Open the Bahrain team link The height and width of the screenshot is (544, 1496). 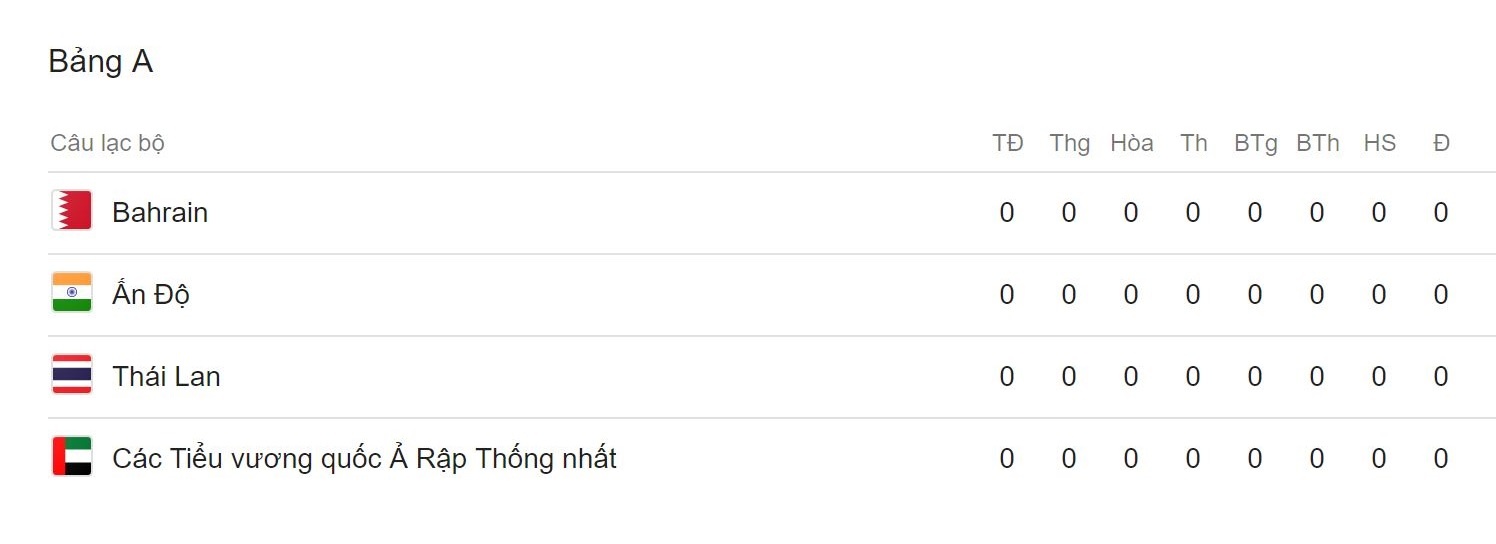click(x=160, y=213)
